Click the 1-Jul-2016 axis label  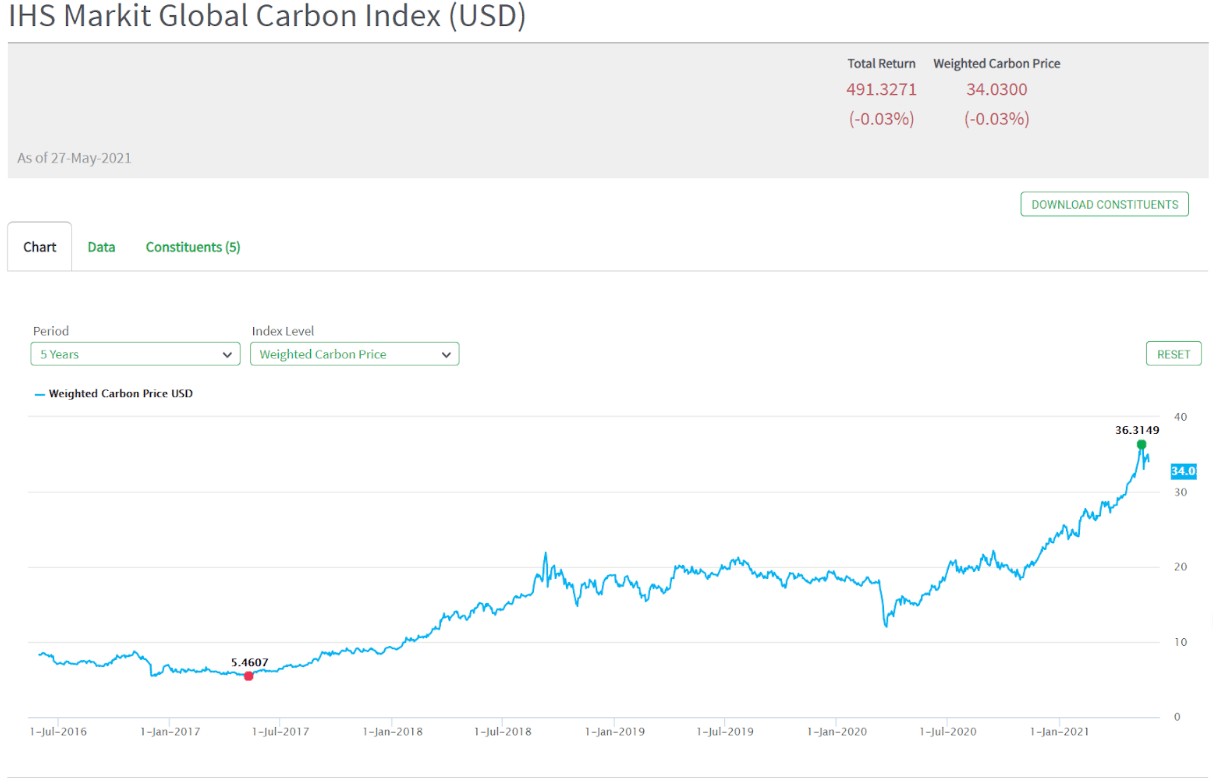tap(58, 731)
